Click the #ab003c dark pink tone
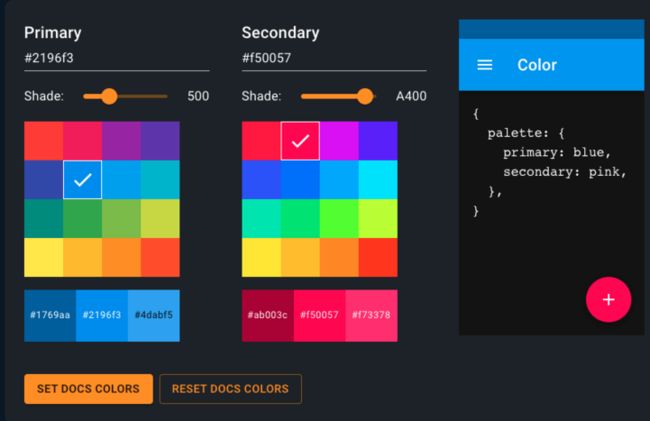The width and height of the screenshot is (650, 421). (267, 315)
